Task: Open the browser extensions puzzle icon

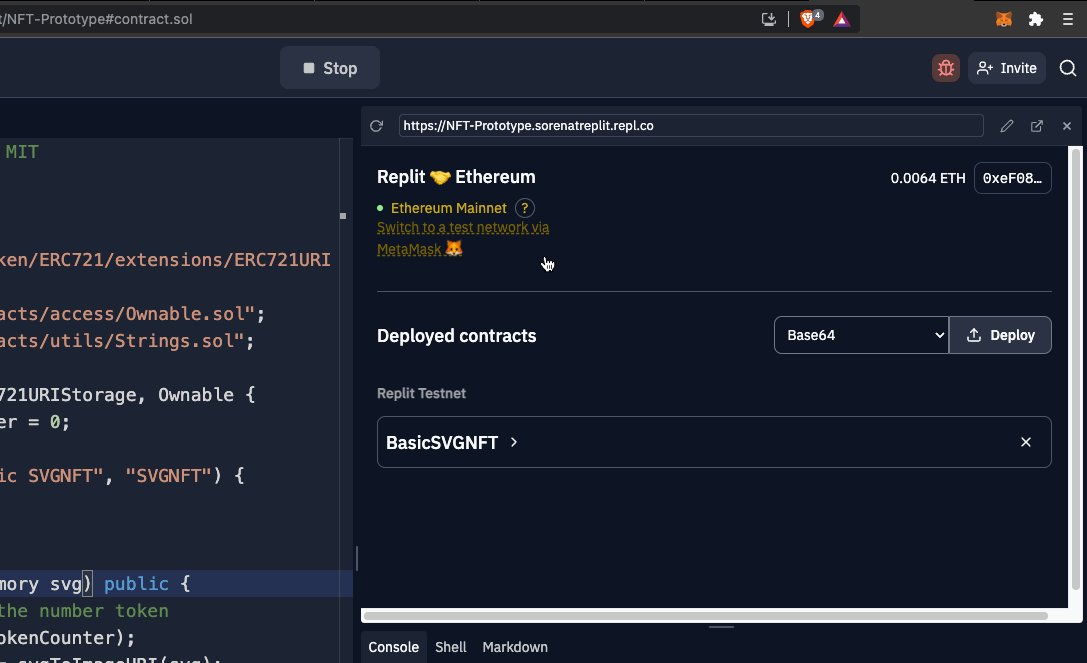Action: [x=1036, y=19]
